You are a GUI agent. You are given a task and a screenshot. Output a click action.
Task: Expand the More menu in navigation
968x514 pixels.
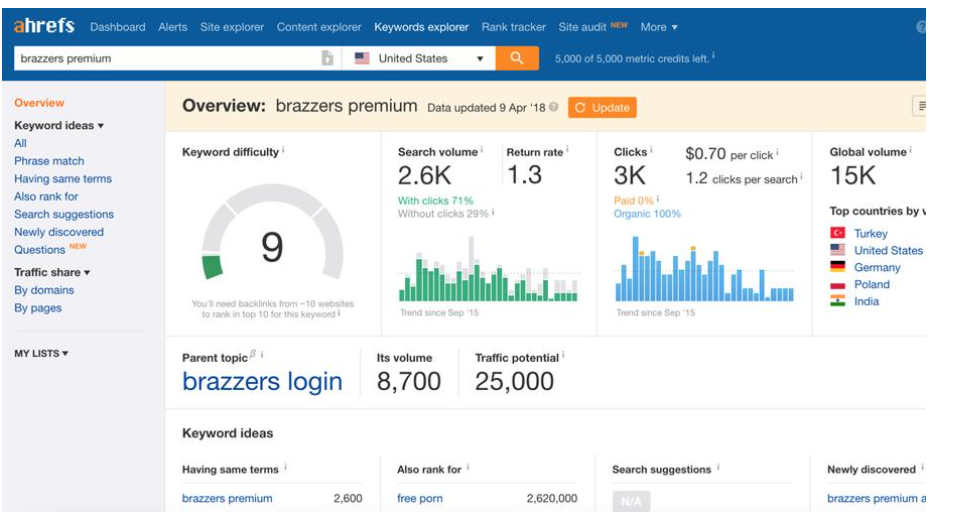tap(659, 27)
